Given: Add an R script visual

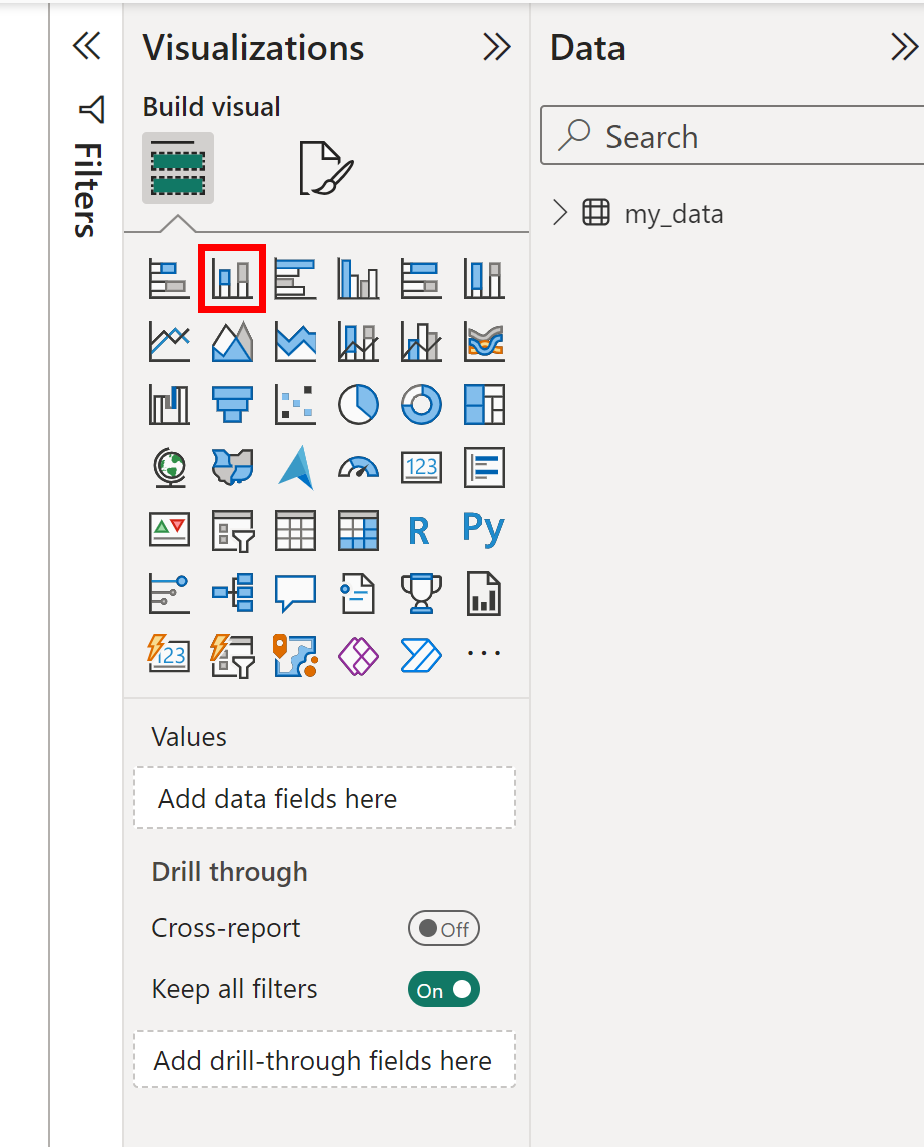Looking at the screenshot, I should (x=421, y=530).
